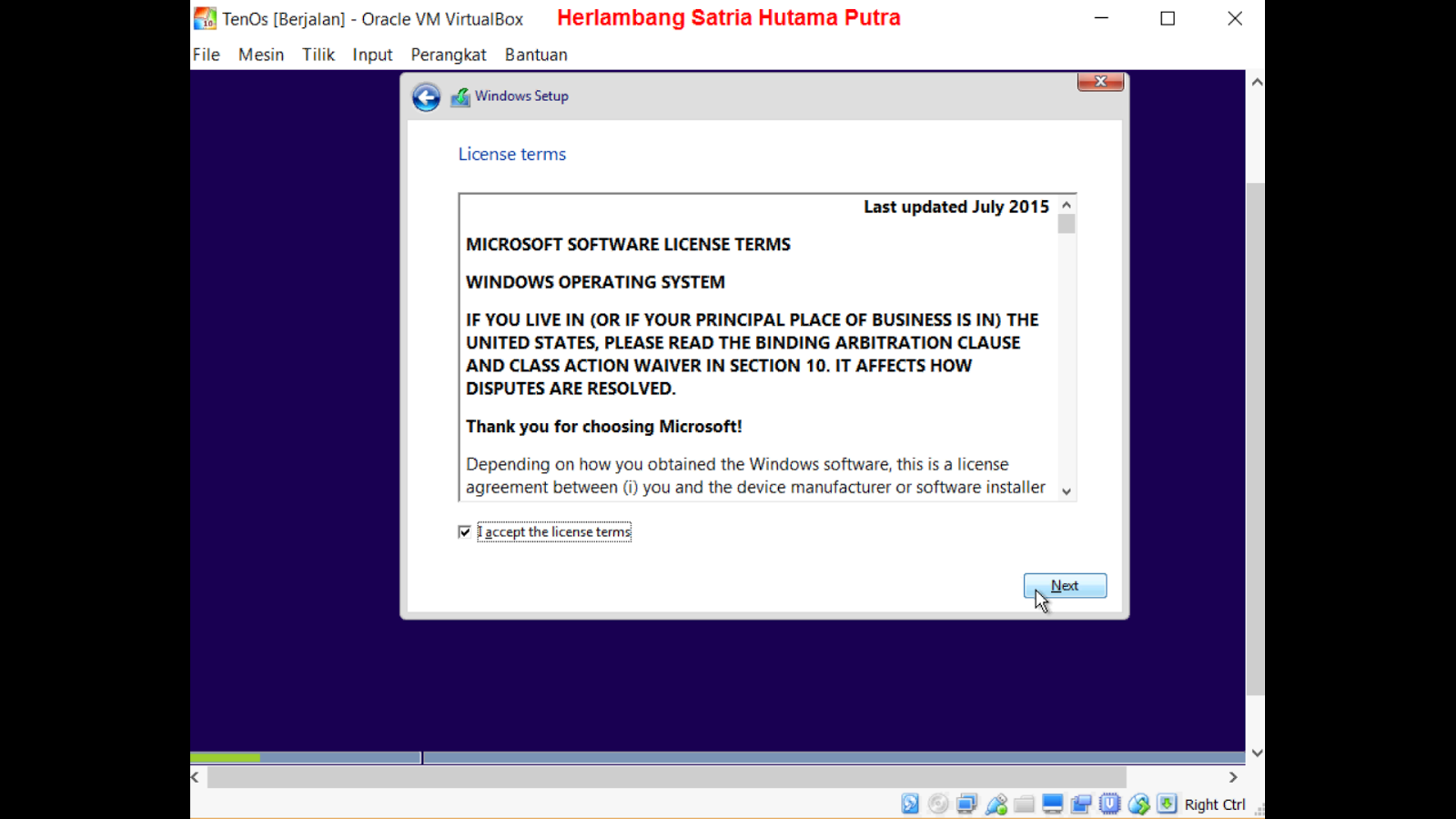Click the VM window vertical scroll up arrow
1456x819 pixels.
point(1257,82)
